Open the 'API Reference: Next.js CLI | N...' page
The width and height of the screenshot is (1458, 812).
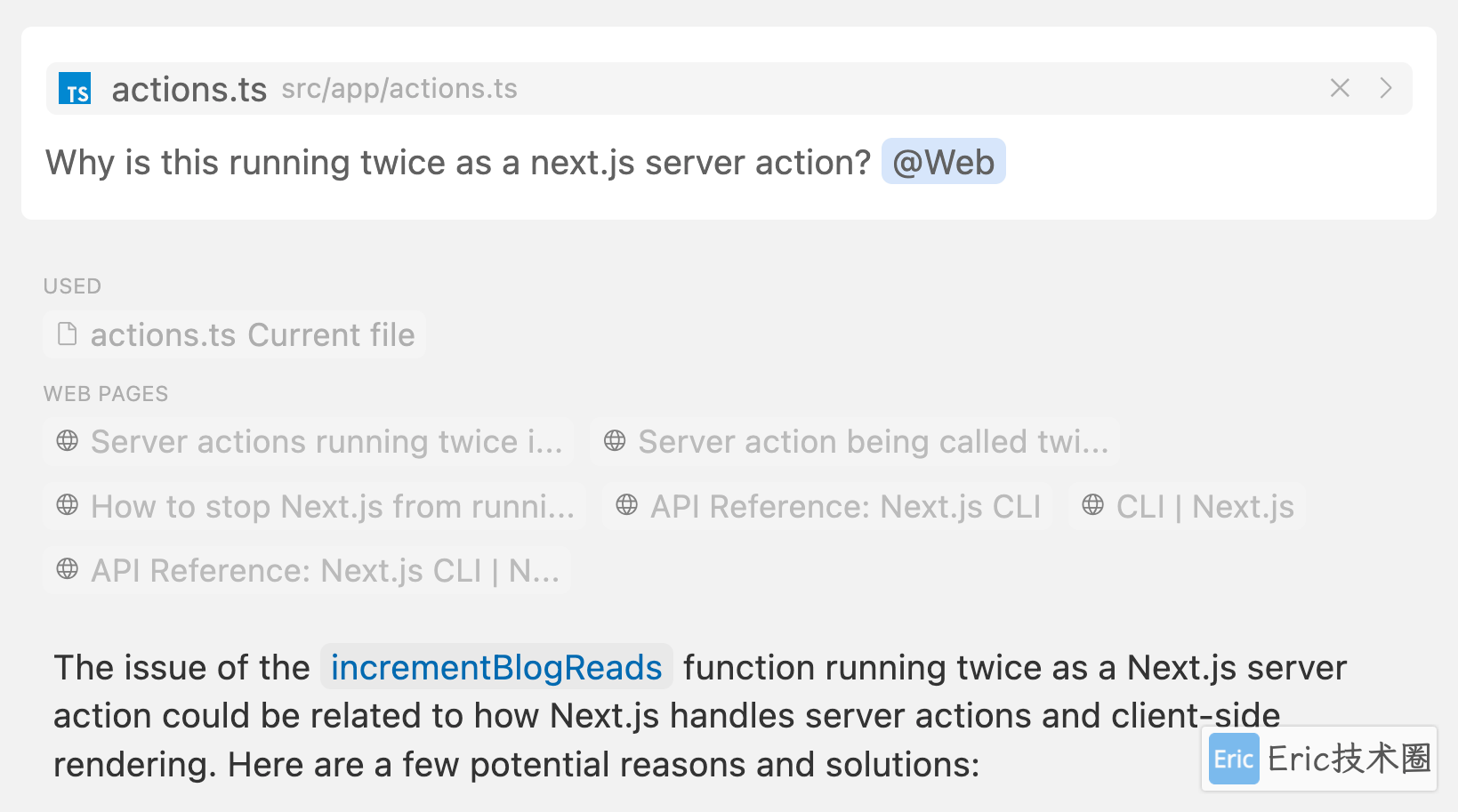(307, 570)
